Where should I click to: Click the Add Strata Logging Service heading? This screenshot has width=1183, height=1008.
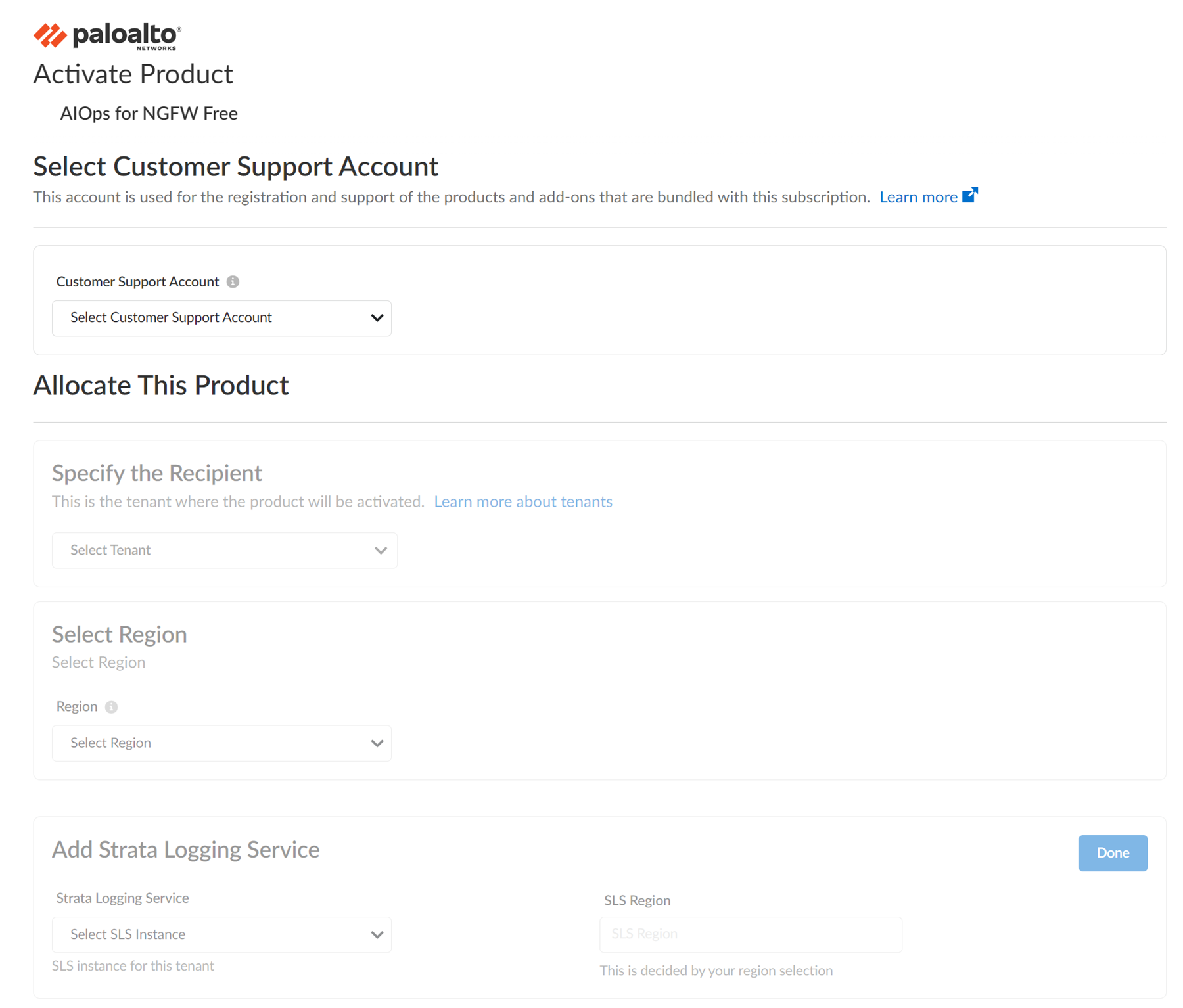[185, 850]
